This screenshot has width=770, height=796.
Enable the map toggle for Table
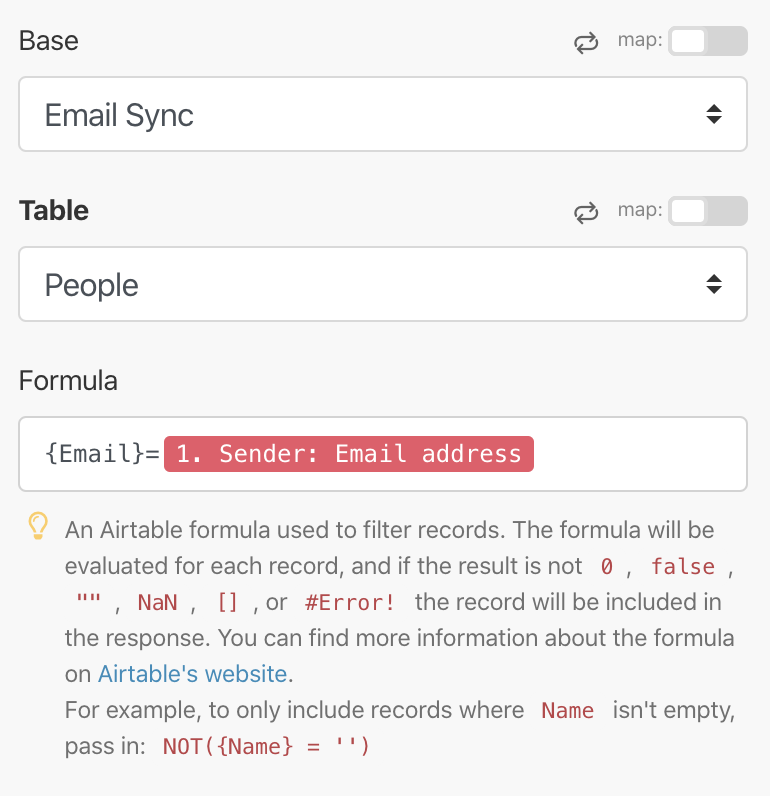tap(708, 211)
